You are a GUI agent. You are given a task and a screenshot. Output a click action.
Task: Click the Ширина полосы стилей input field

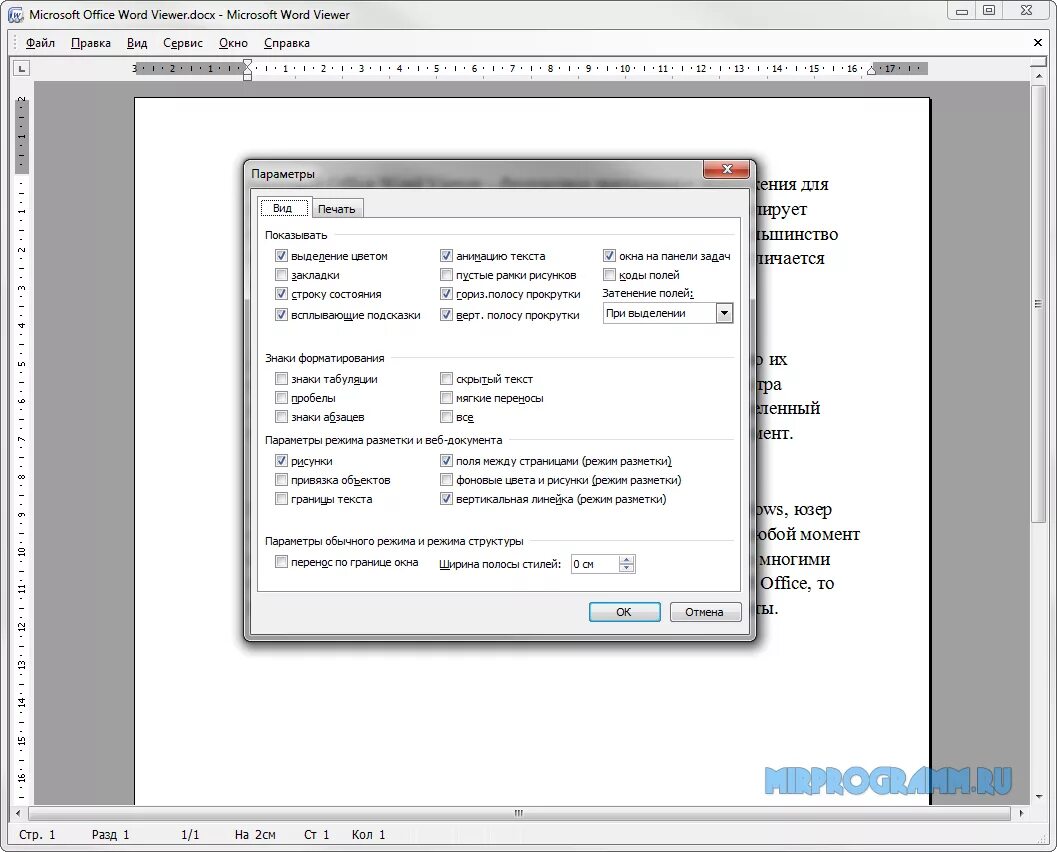594,564
